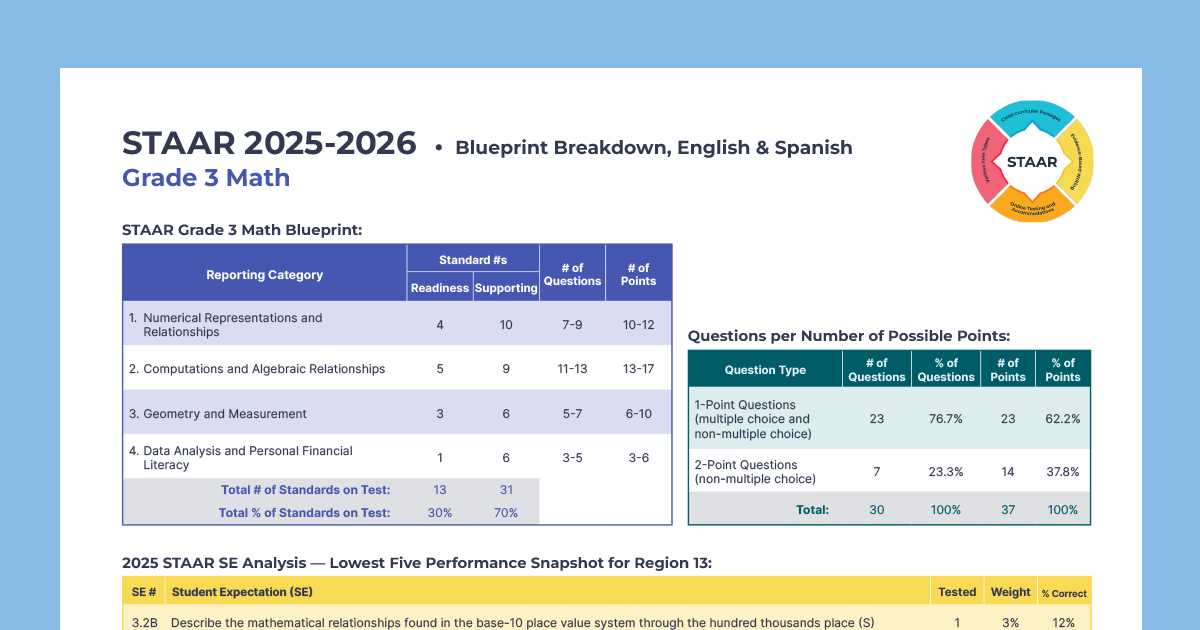
Task: Click the '5-7' questions value
Action: 572,414
